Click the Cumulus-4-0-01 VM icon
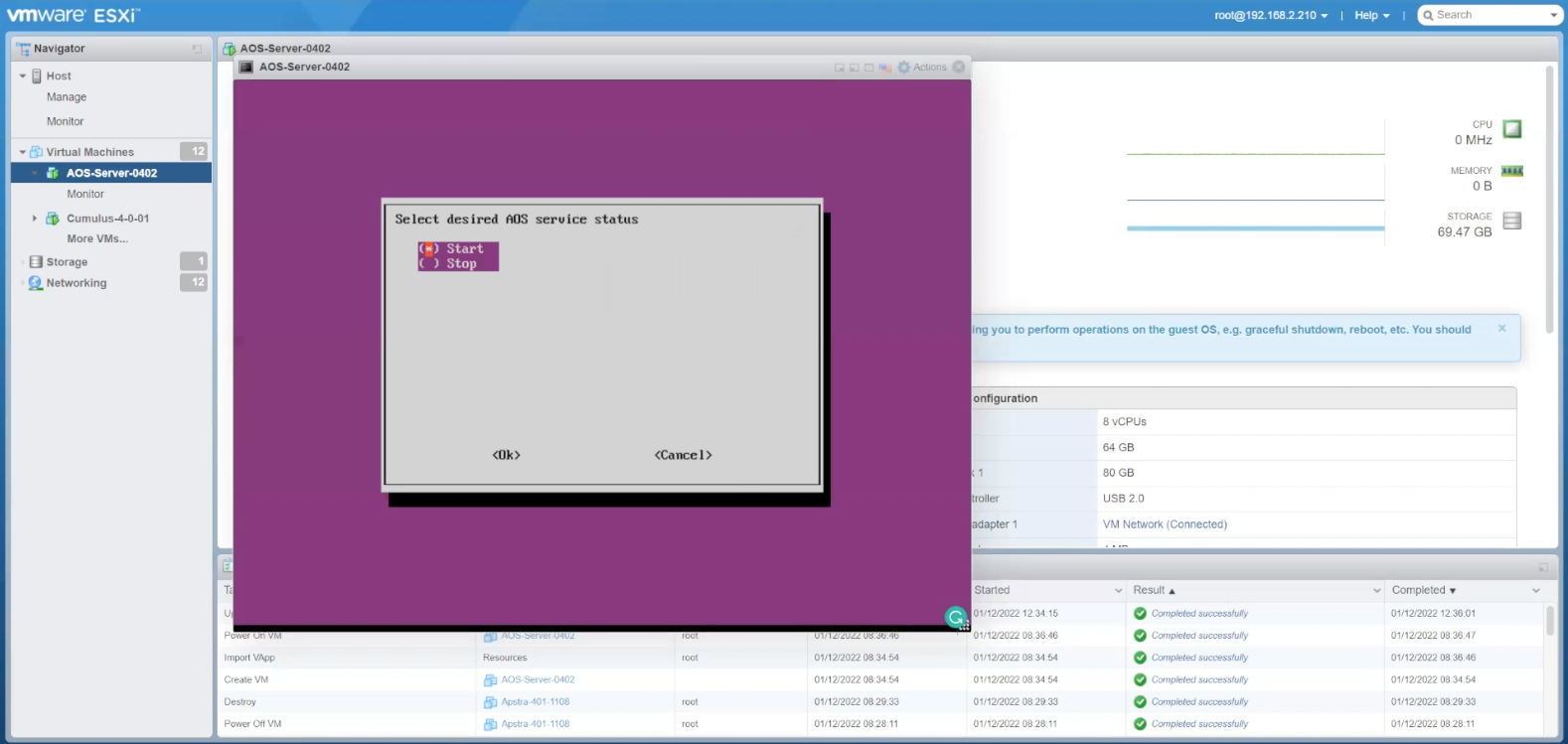Screen dimensions: 1568x744 tap(53, 219)
